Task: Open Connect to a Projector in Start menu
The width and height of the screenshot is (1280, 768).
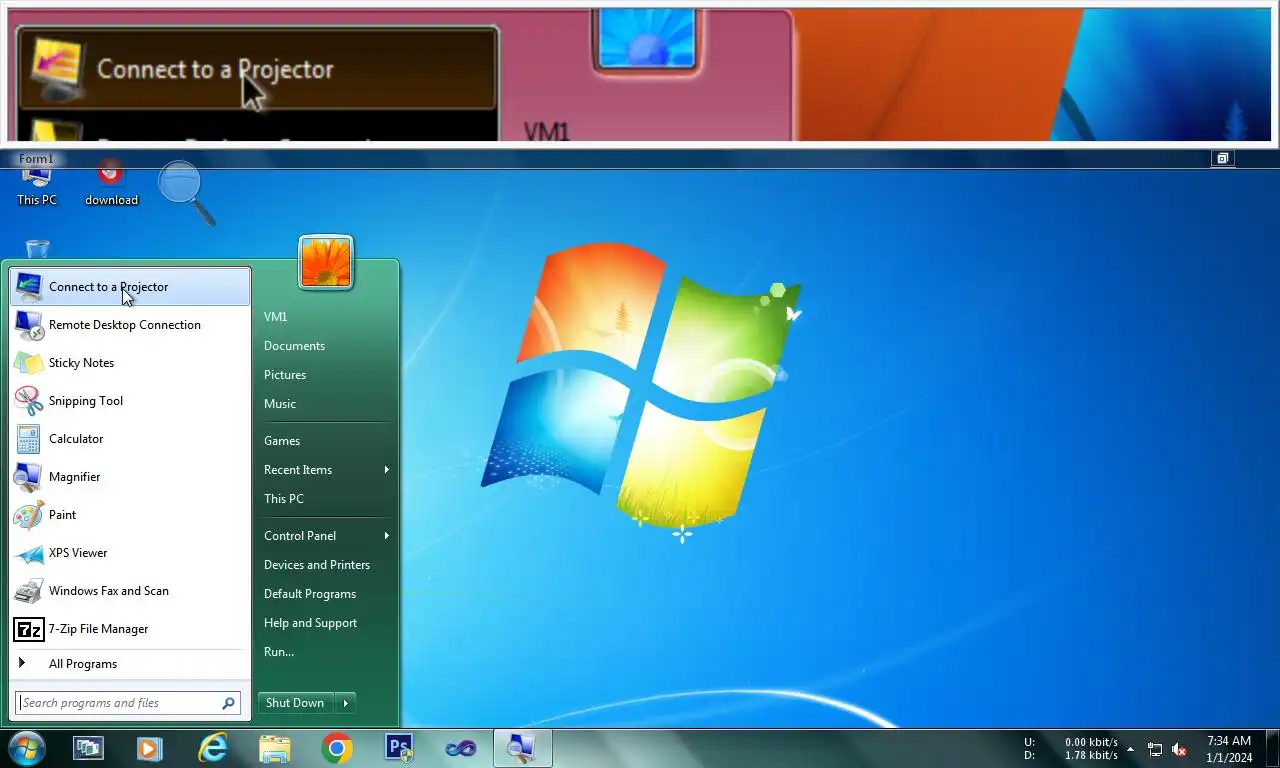Action: (x=129, y=287)
